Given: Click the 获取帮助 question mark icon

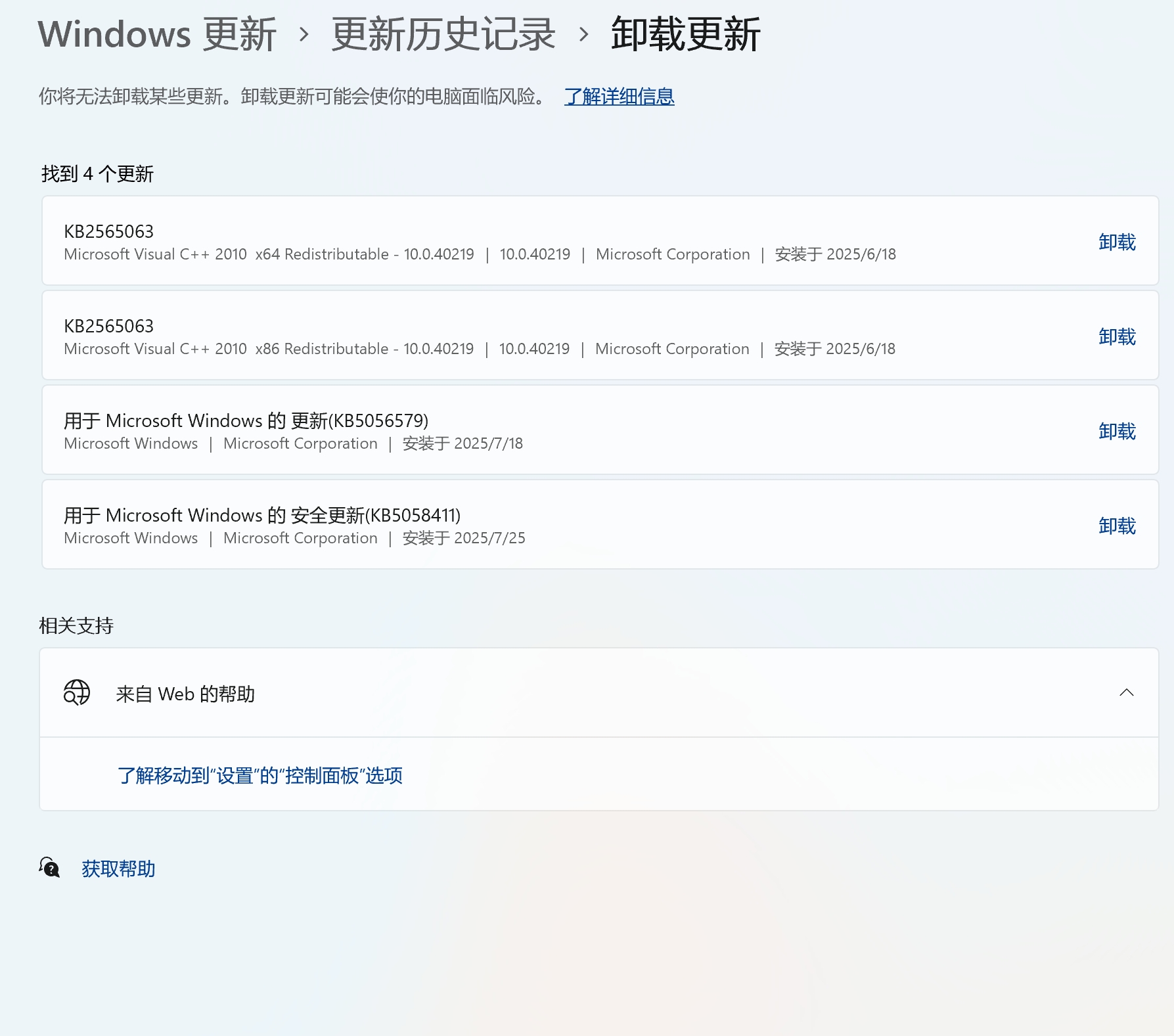Looking at the screenshot, I should point(49,868).
